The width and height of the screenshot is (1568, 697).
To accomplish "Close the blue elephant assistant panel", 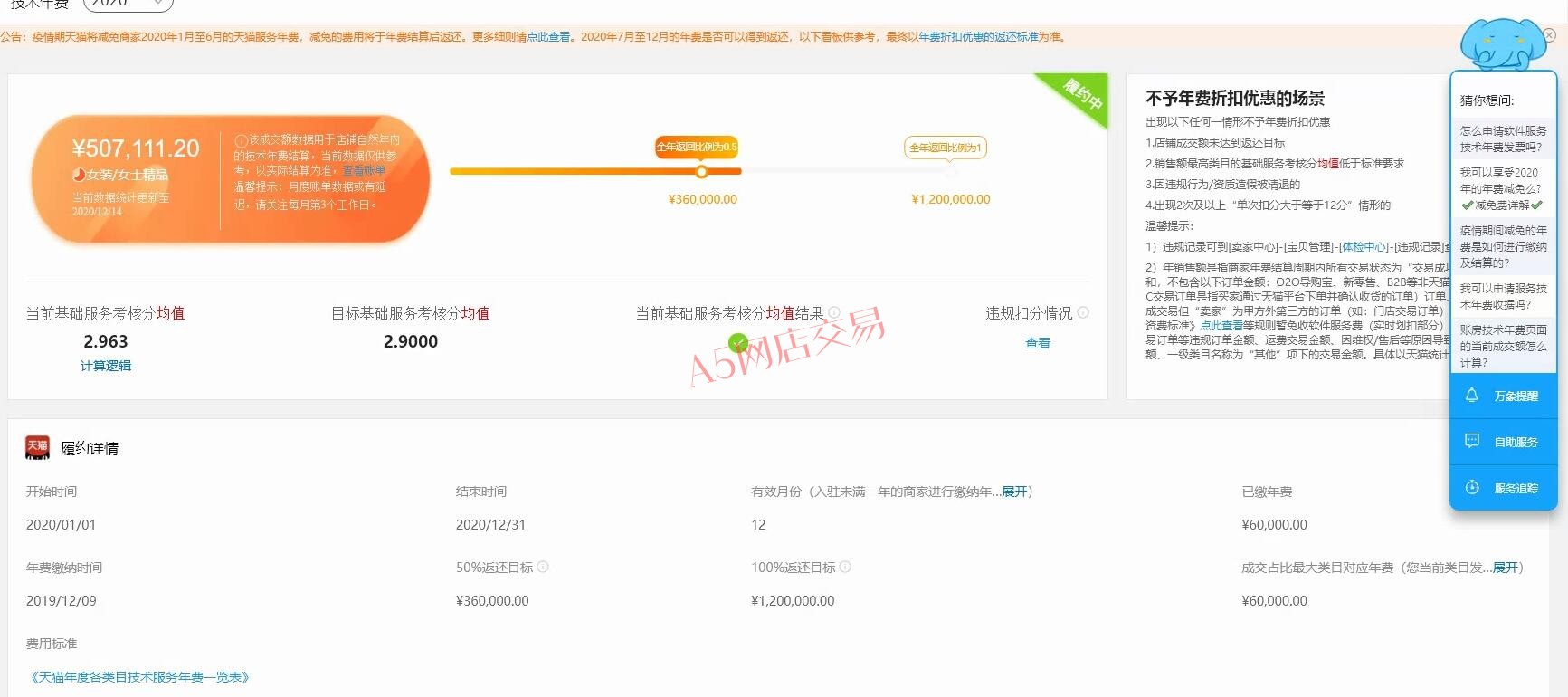I will (1549, 35).
